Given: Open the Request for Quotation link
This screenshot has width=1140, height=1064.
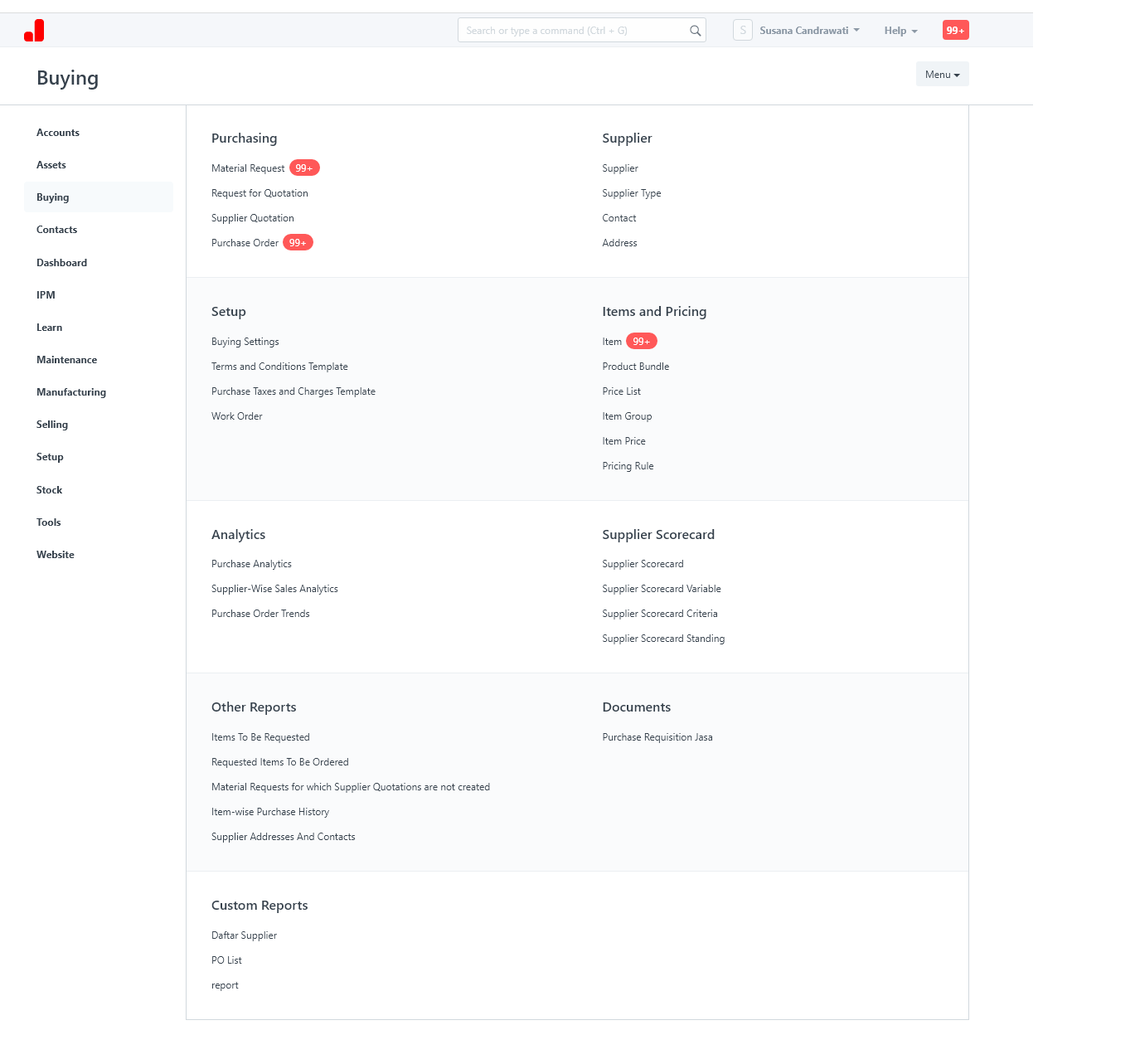Looking at the screenshot, I should click(x=260, y=193).
